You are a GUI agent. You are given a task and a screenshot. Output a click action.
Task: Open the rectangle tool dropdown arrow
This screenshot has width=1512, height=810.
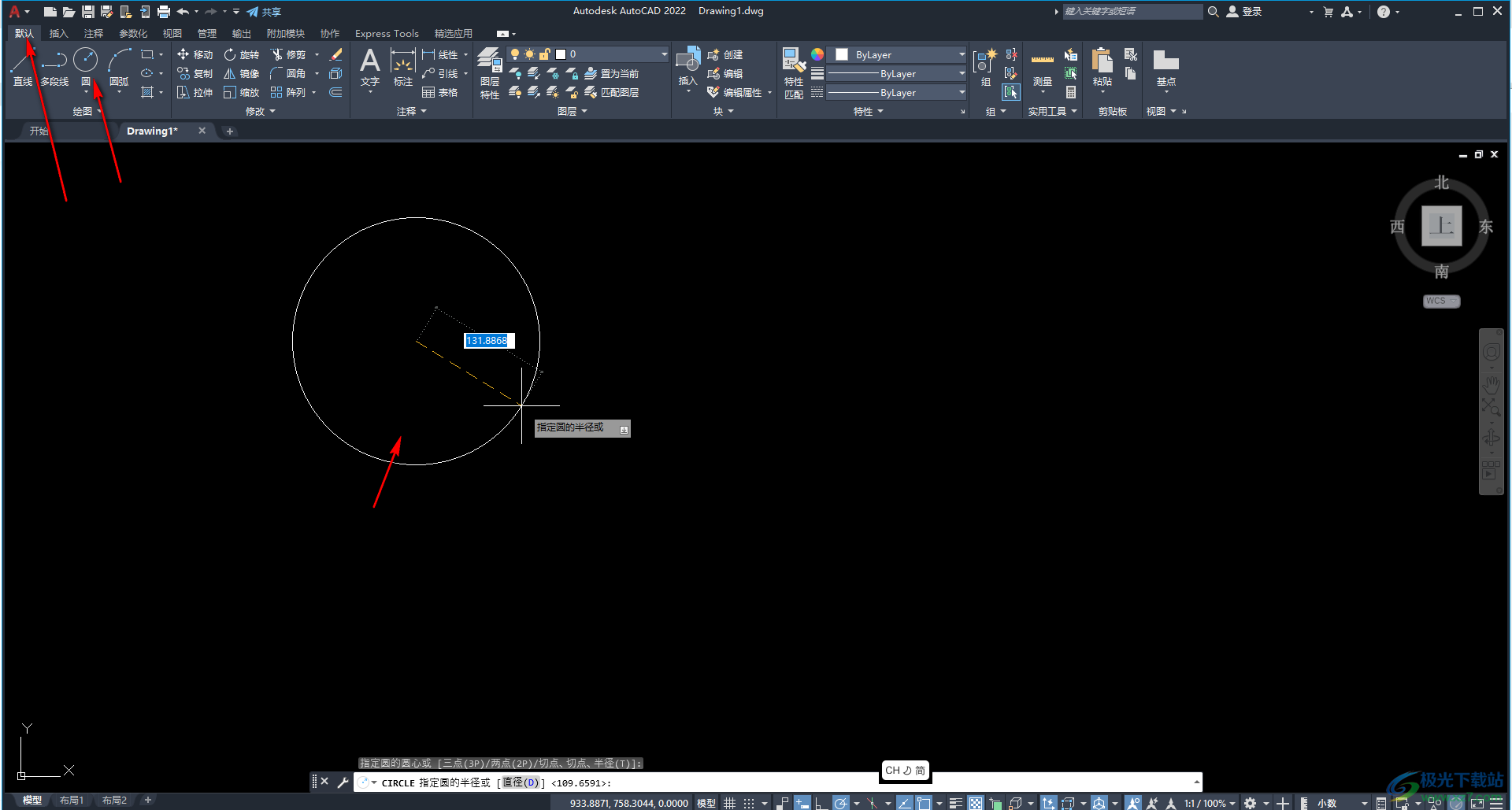coord(161,54)
